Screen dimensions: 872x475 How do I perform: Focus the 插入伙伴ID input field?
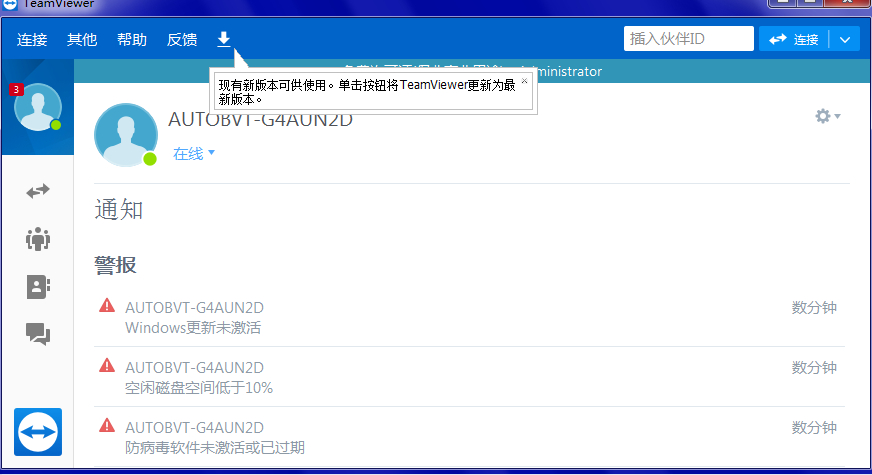click(688, 38)
